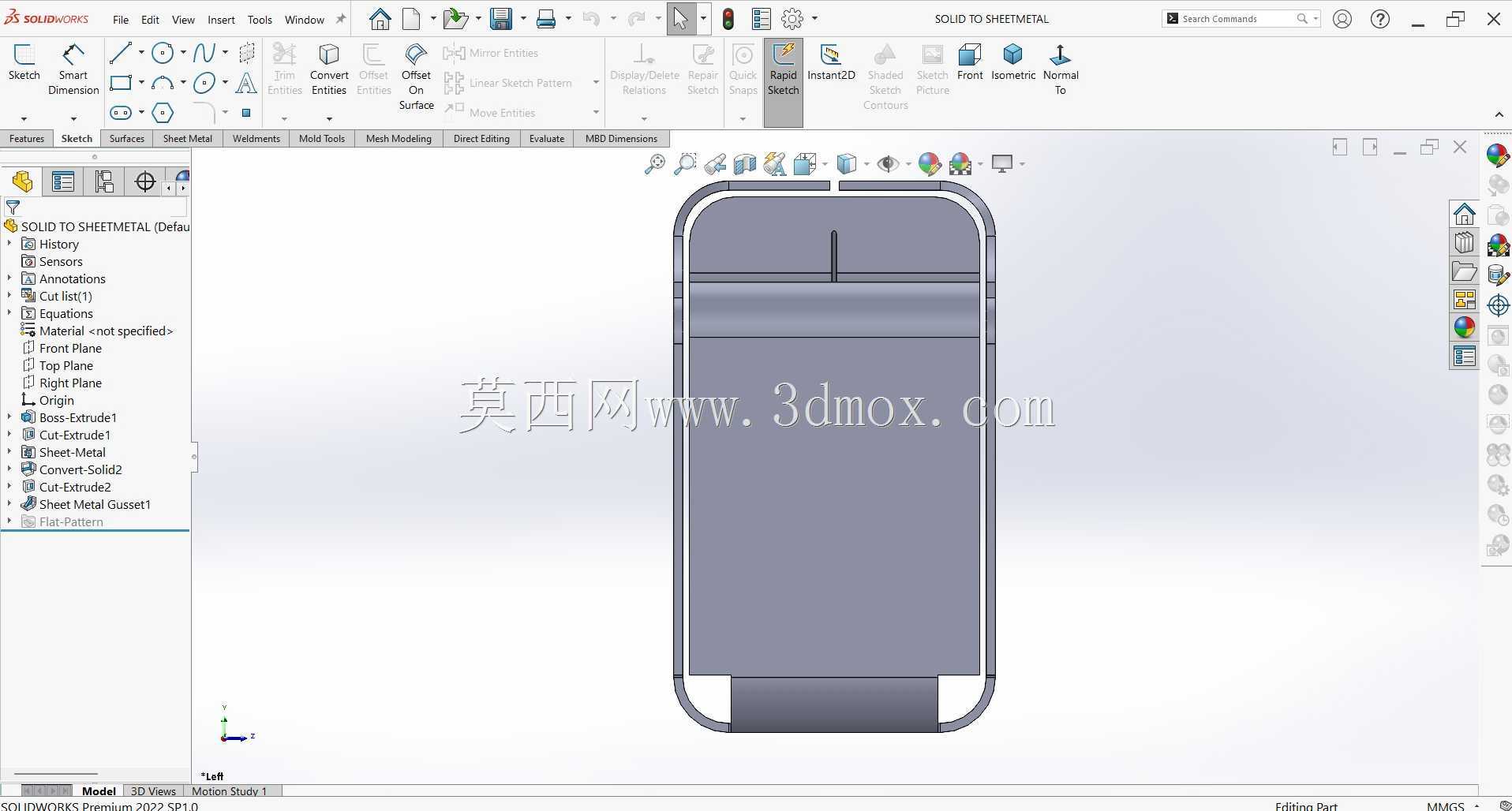Click the Home icon in toolbar
This screenshot has height=811, width=1512.
[380, 18]
